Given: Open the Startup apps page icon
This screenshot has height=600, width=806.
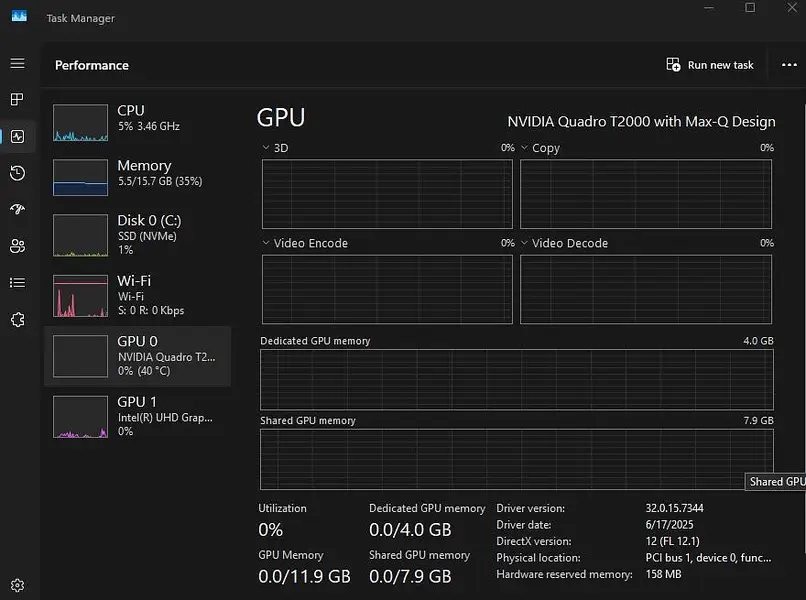Looking at the screenshot, I should pyautogui.click(x=17, y=210).
